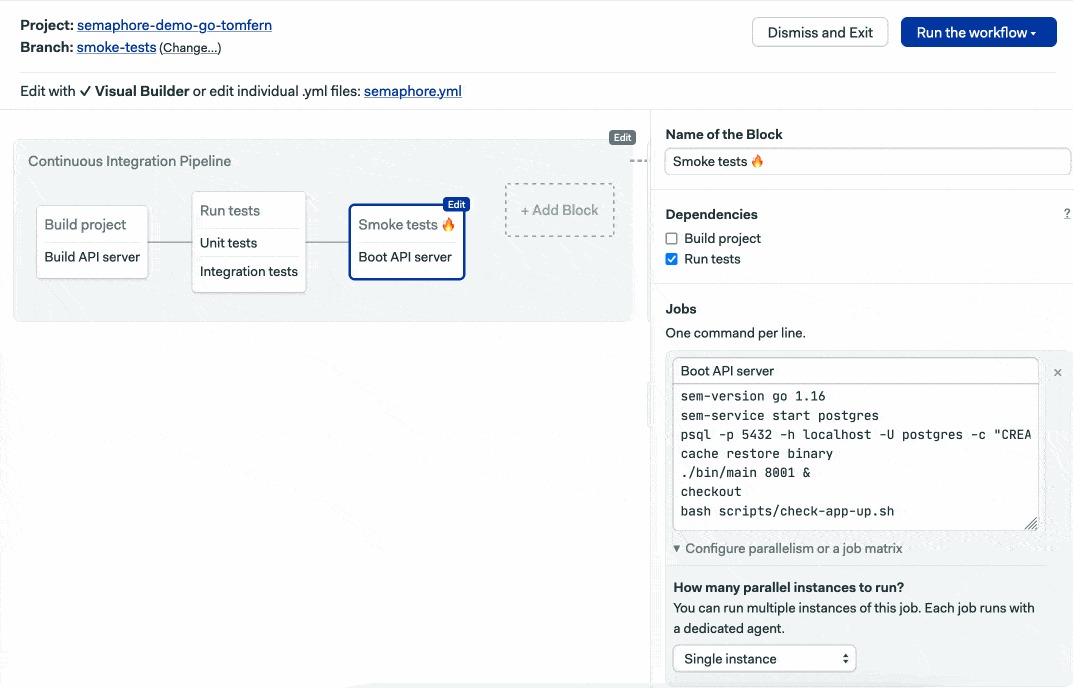The width and height of the screenshot is (1073, 688).
Task: Click the 'cache restore binary' command line
Action: [x=757, y=454]
